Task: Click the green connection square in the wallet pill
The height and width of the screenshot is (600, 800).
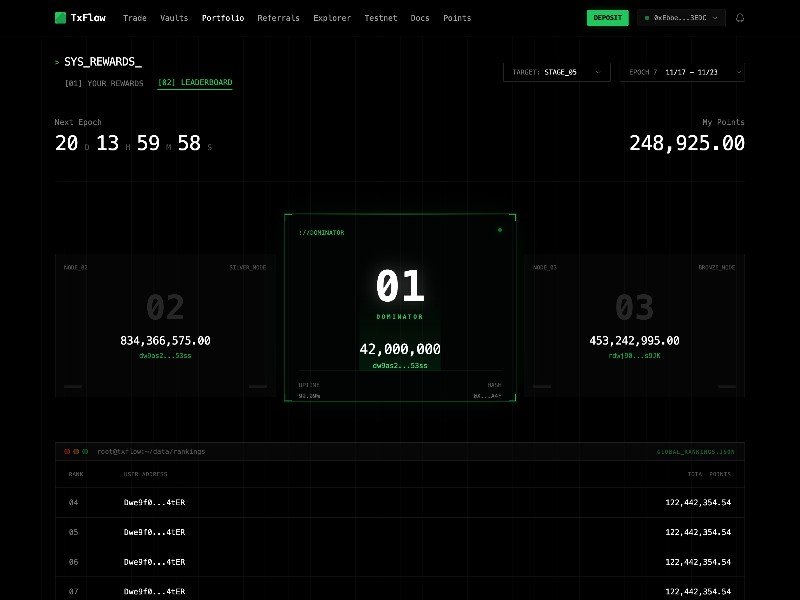Action: point(648,17)
